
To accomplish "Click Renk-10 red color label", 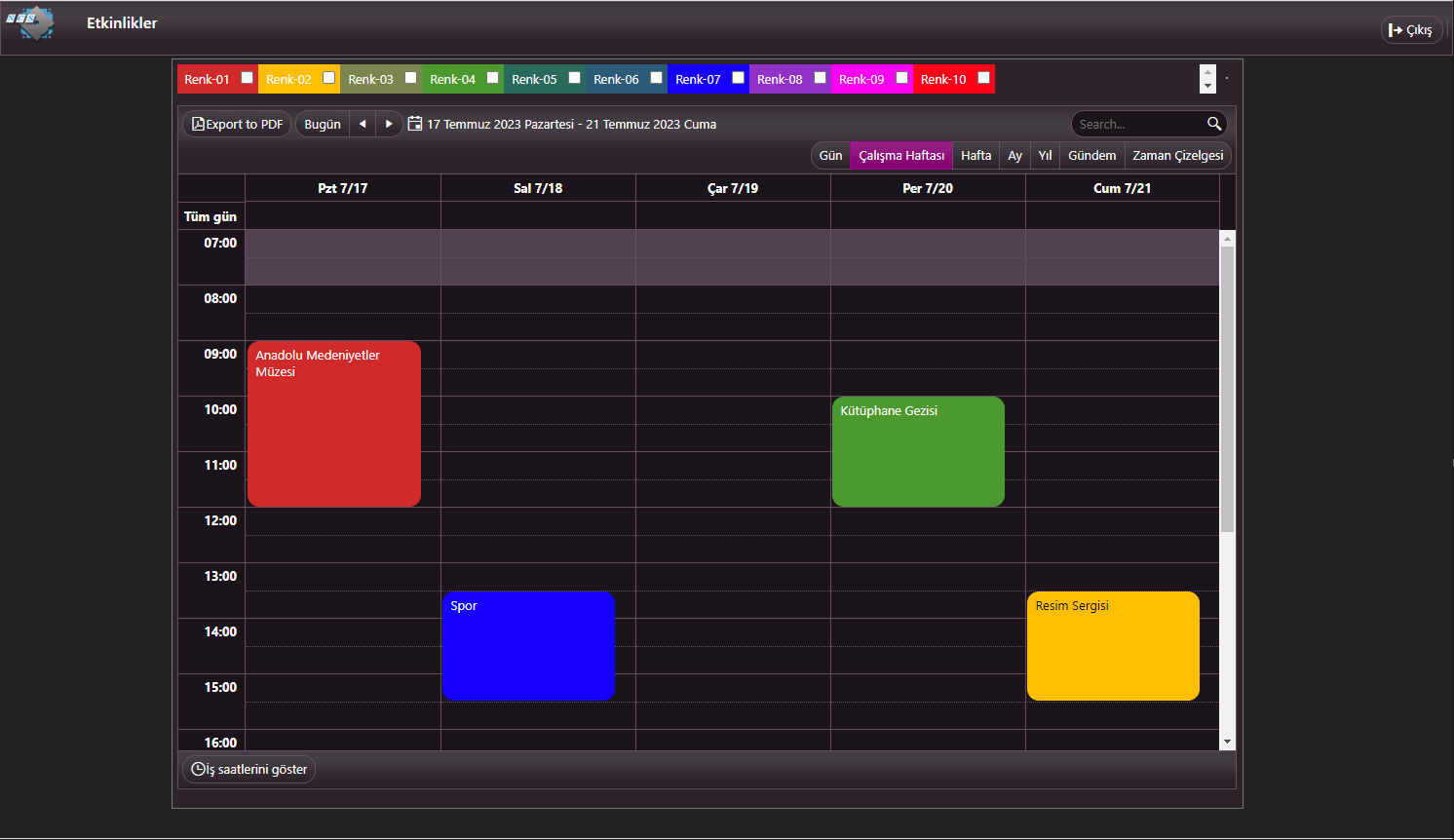I will pyautogui.click(x=943, y=79).
